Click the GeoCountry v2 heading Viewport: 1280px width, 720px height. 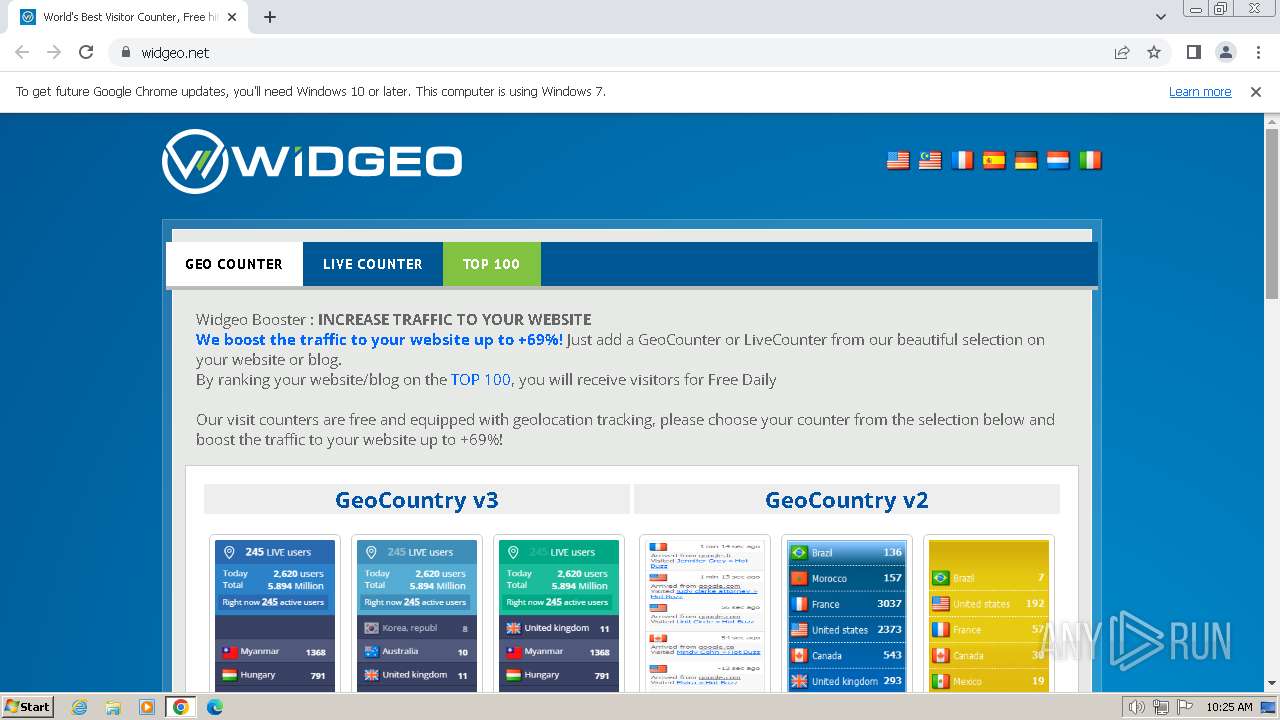click(x=847, y=500)
